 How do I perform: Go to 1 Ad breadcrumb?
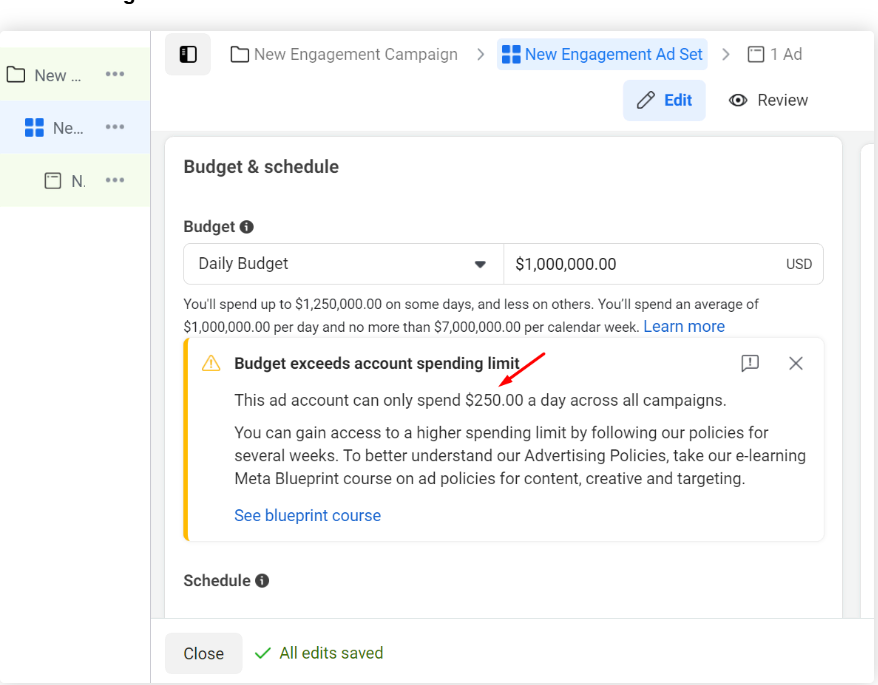point(775,55)
